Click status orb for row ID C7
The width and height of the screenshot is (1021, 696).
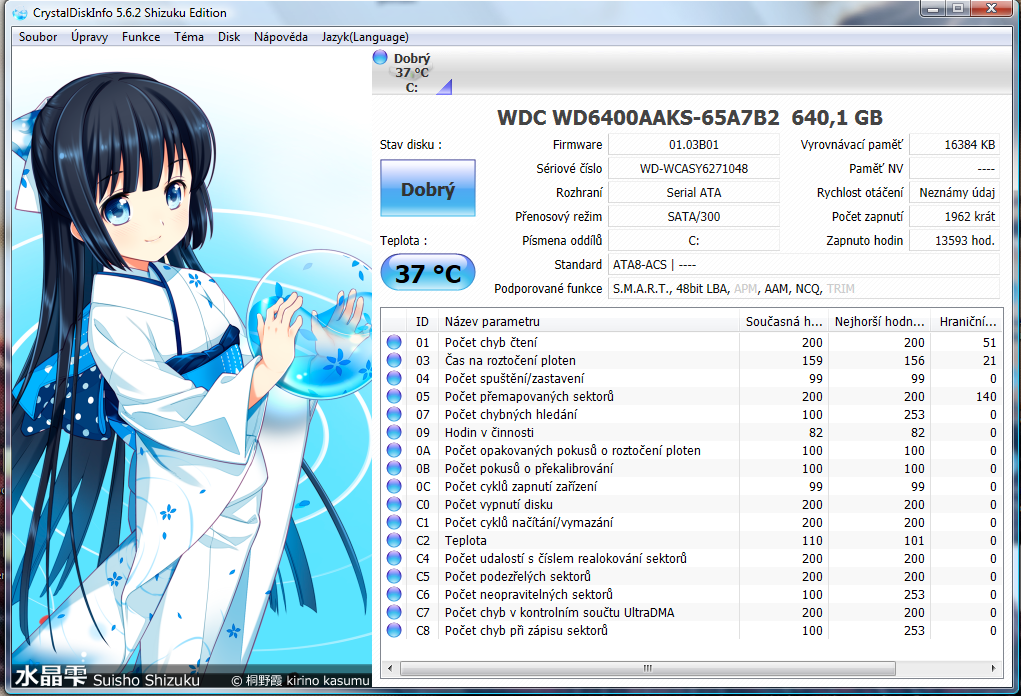pos(394,612)
